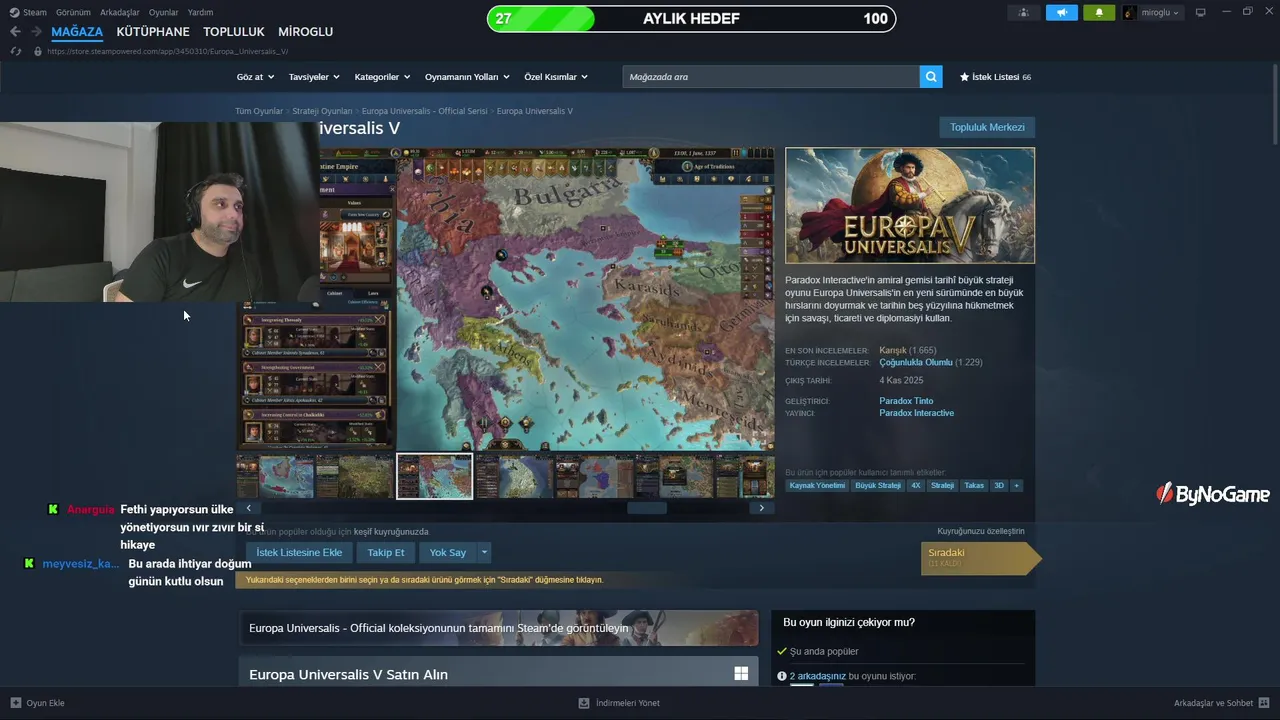The width and height of the screenshot is (1280, 720).
Task: Select the first screenshot thumbnail in strip
Action: (x=275, y=476)
